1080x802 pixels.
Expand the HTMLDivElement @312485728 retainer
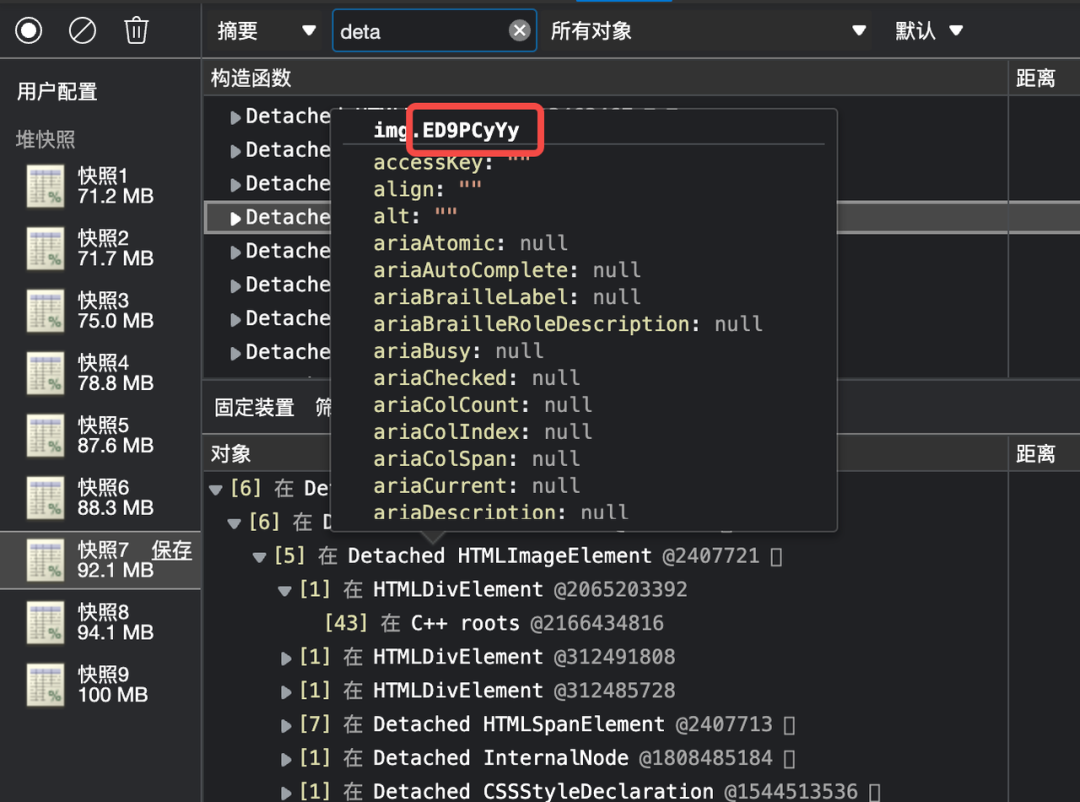(x=286, y=692)
